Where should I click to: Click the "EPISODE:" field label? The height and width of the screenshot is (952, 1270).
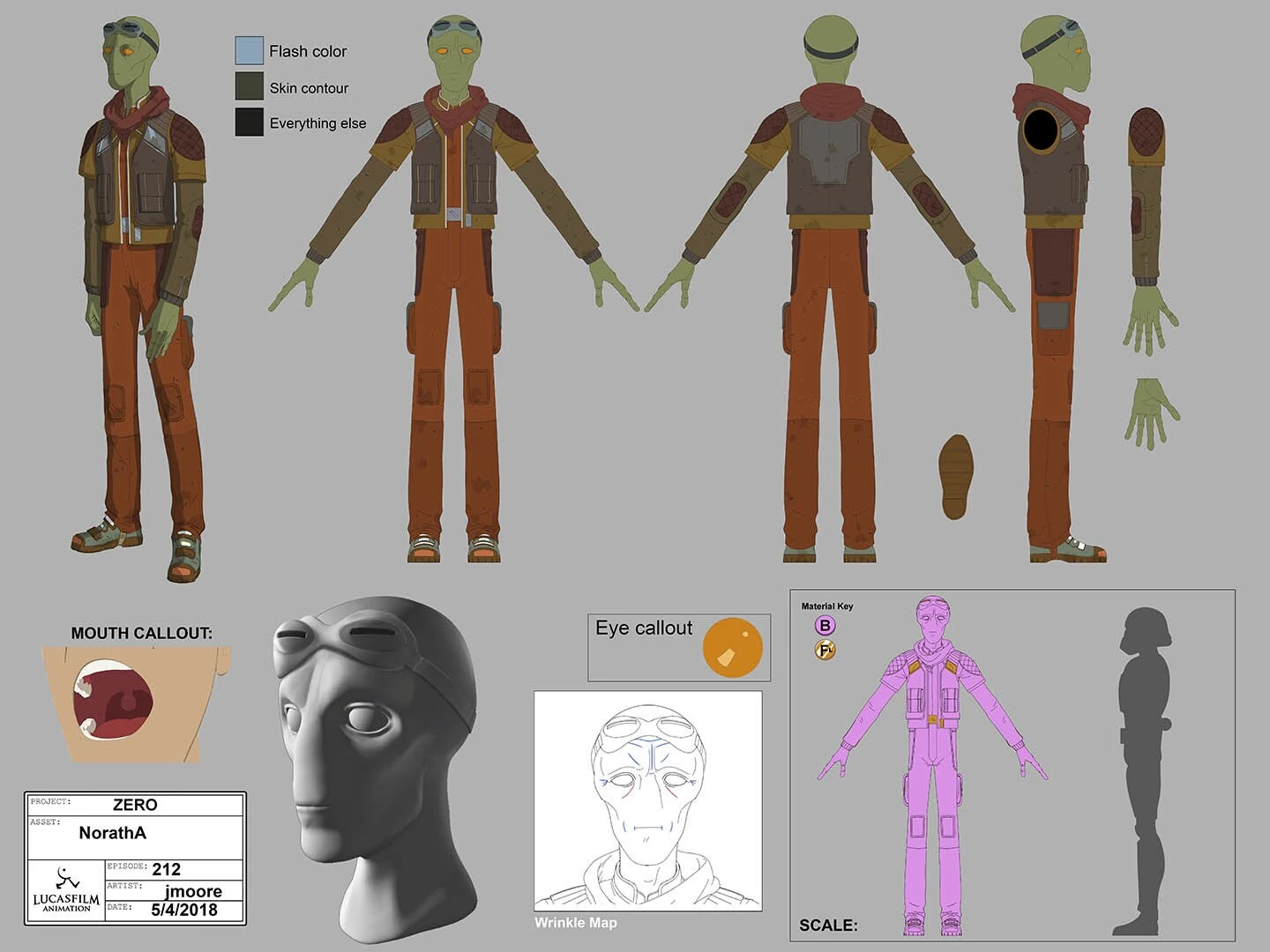pyautogui.click(x=127, y=866)
